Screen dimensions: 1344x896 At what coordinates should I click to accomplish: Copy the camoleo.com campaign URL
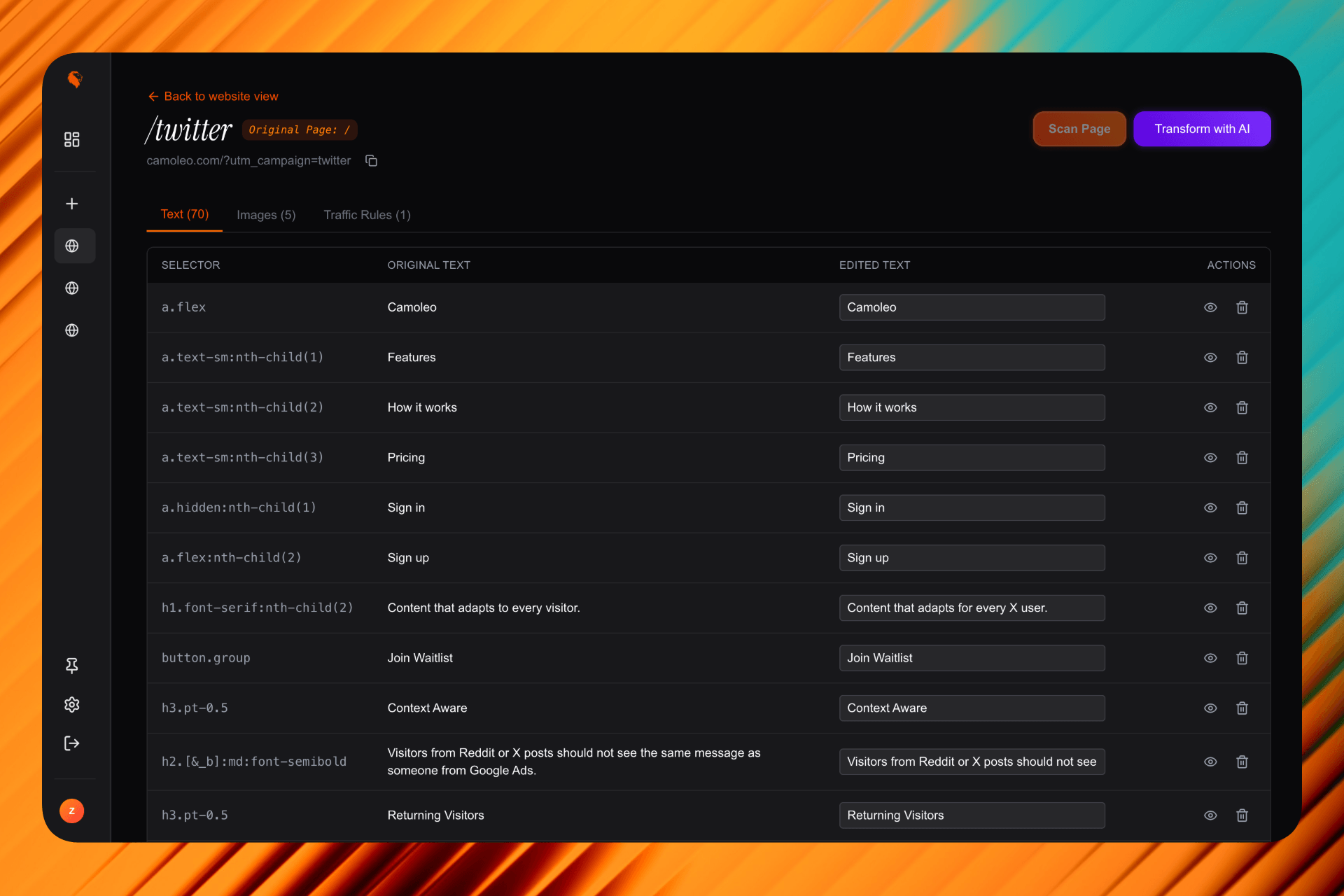pos(371,160)
